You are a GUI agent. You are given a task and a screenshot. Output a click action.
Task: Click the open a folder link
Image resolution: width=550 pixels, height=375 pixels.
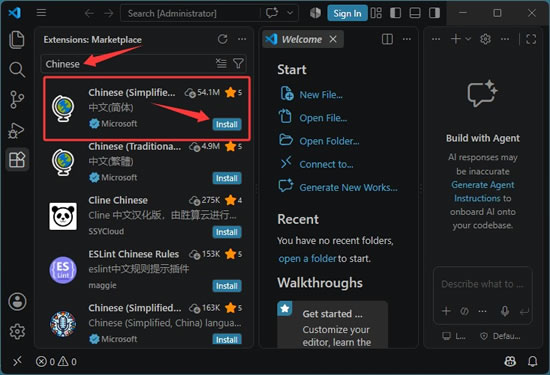pyautogui.click(x=307, y=259)
